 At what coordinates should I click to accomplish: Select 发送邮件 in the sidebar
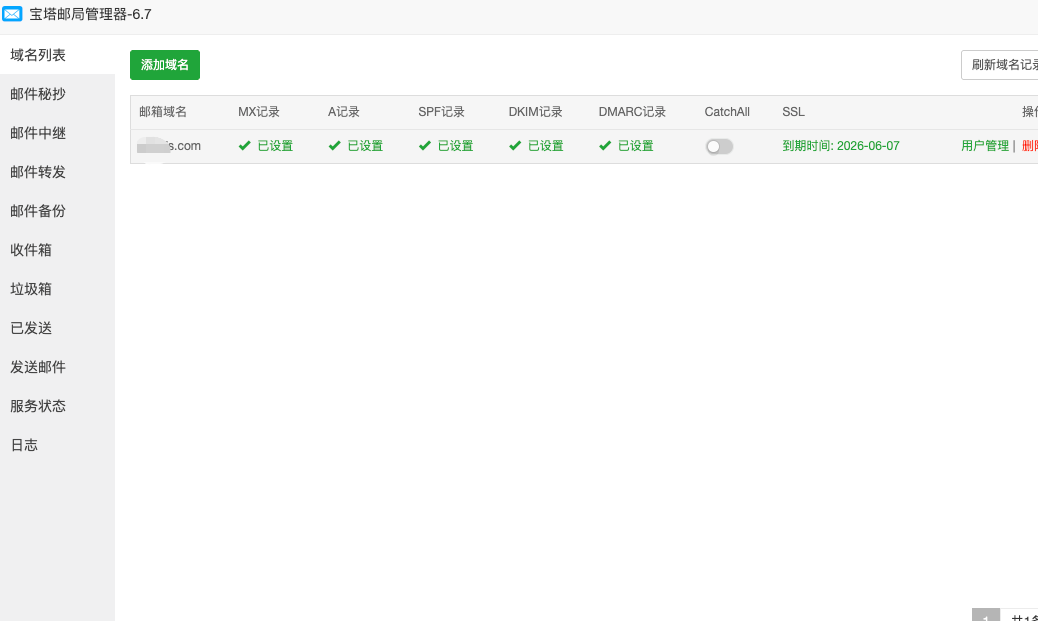point(38,367)
